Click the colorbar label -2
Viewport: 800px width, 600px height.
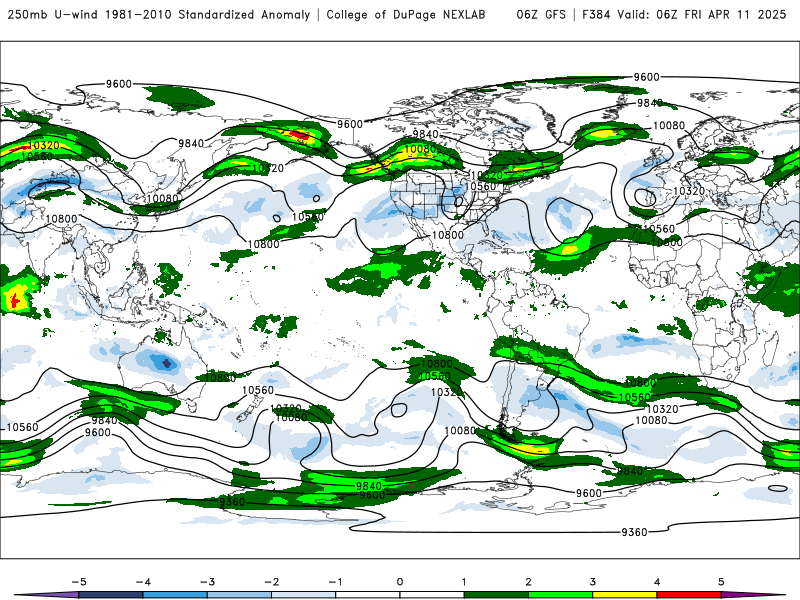[271, 582]
